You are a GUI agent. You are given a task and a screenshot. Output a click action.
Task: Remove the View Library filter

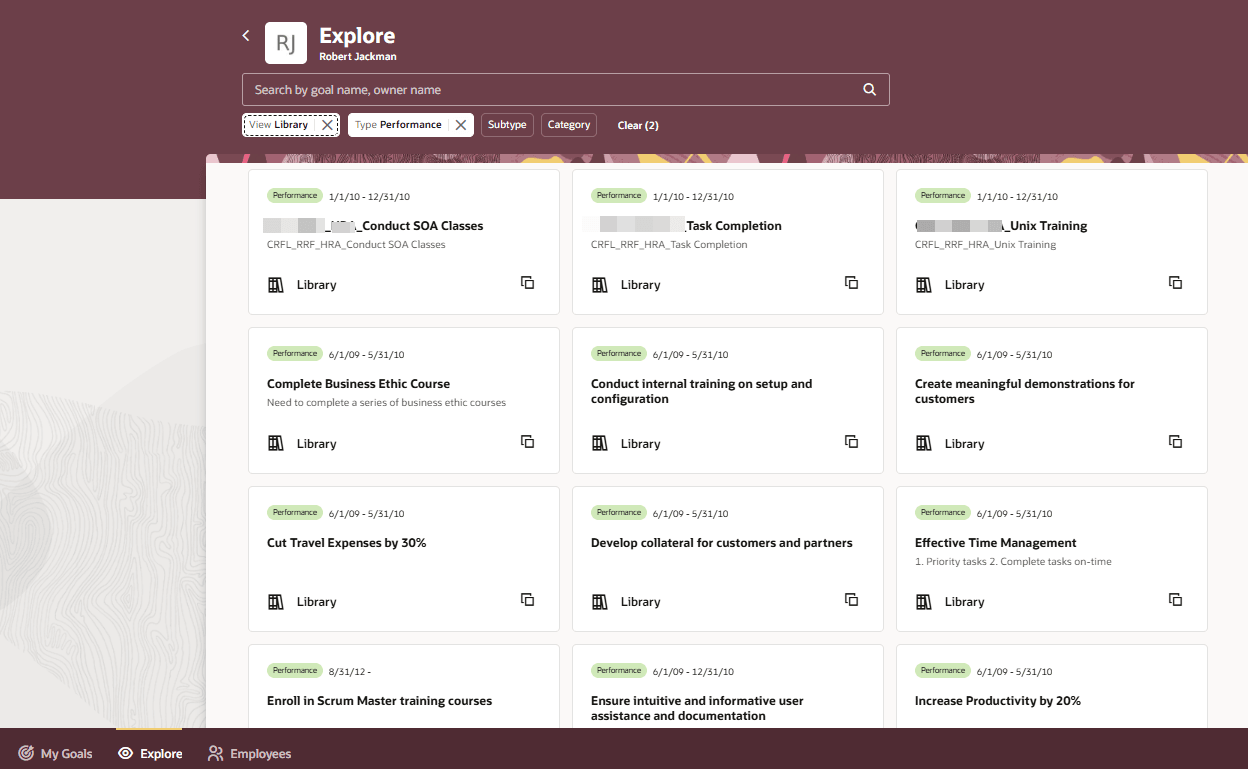pyautogui.click(x=328, y=124)
